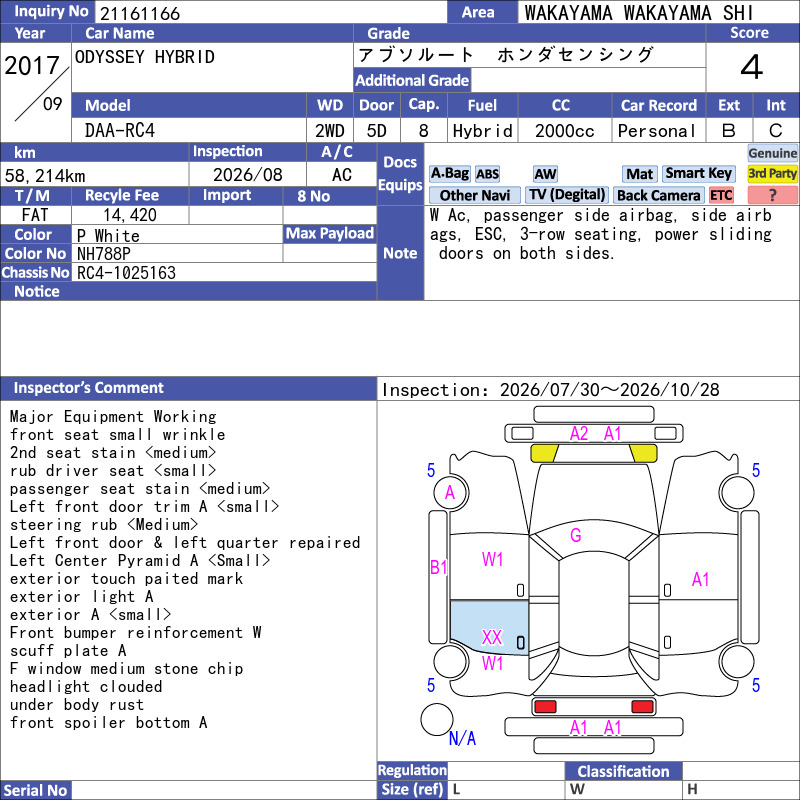Screen dimensions: 800x800
Task: Click the XX mark on the car diagram
Action: pos(492,637)
